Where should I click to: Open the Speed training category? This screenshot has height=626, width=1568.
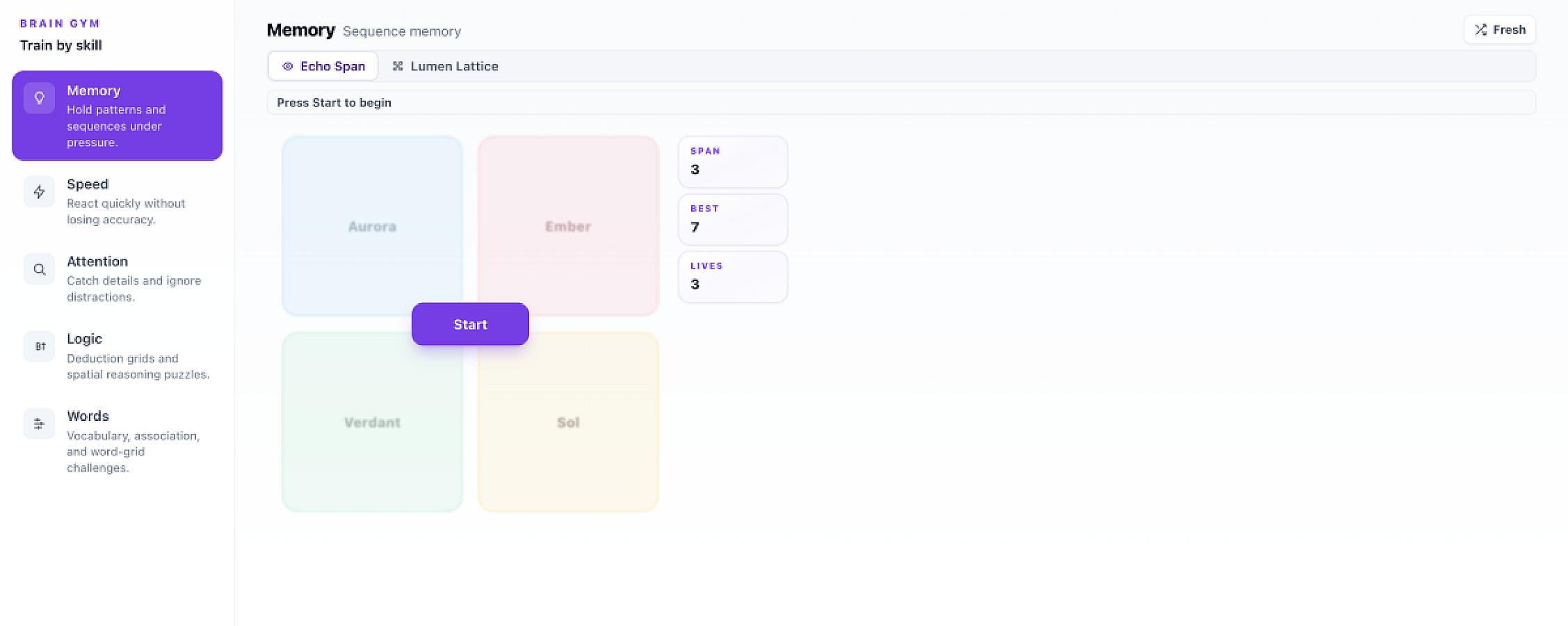tap(117, 202)
